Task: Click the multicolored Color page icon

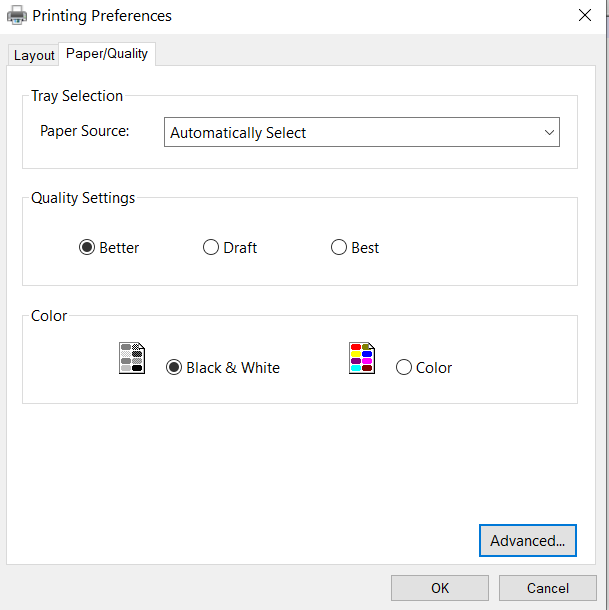Action: pos(361,358)
